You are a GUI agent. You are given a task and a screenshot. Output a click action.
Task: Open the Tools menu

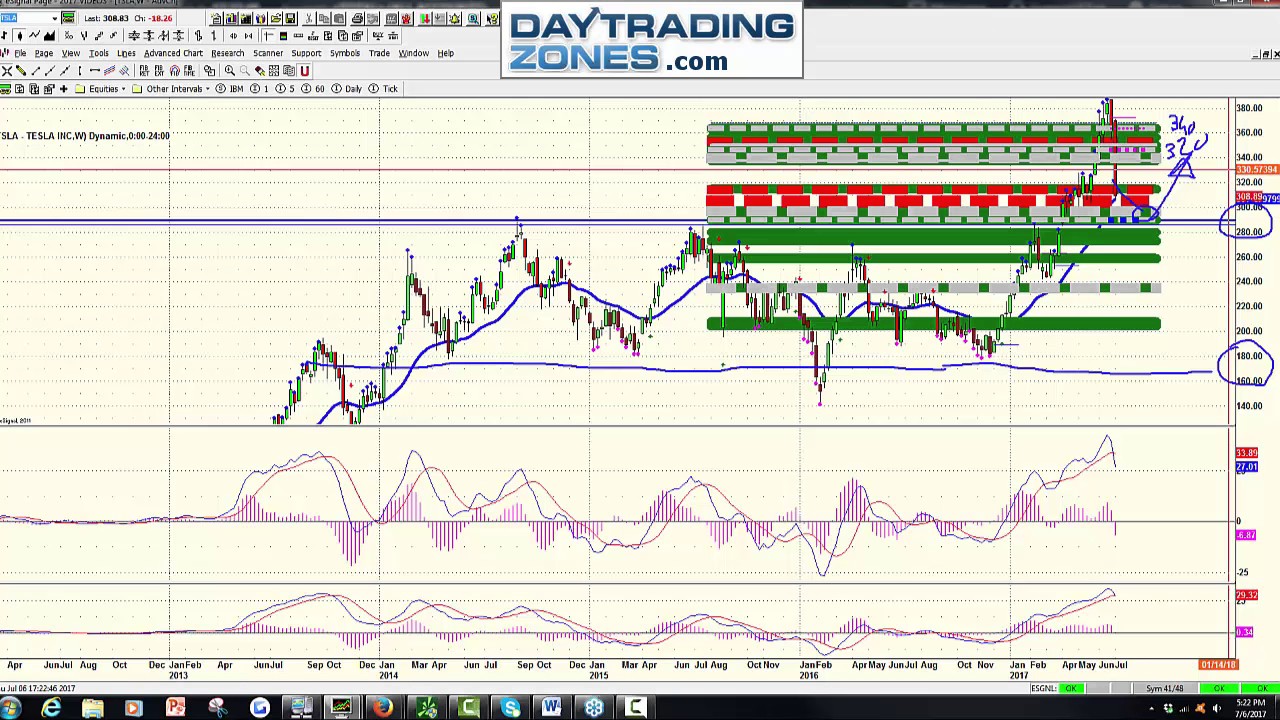pyautogui.click(x=99, y=53)
